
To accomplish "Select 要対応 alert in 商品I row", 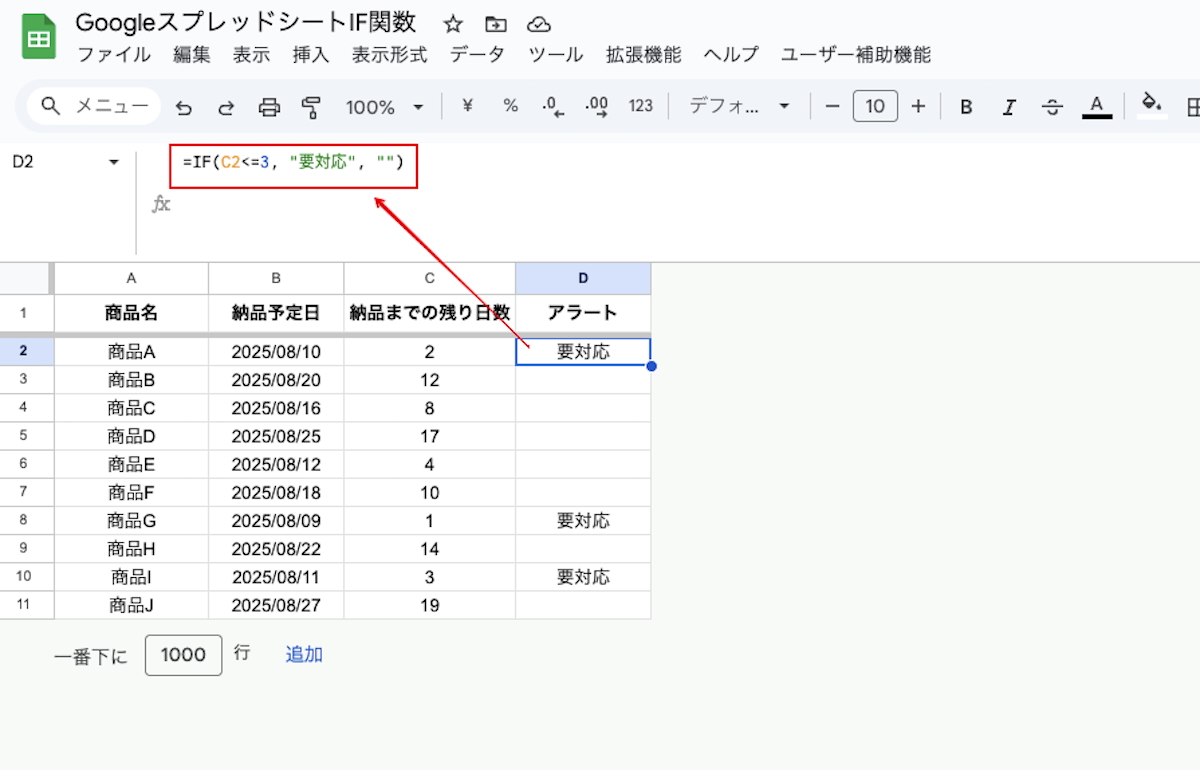I will point(583,577).
